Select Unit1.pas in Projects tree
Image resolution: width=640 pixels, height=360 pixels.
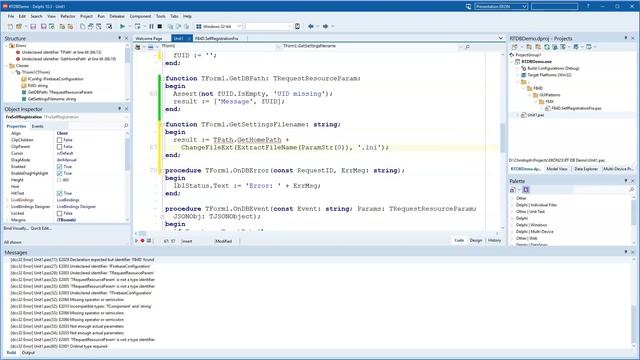click(x=536, y=115)
